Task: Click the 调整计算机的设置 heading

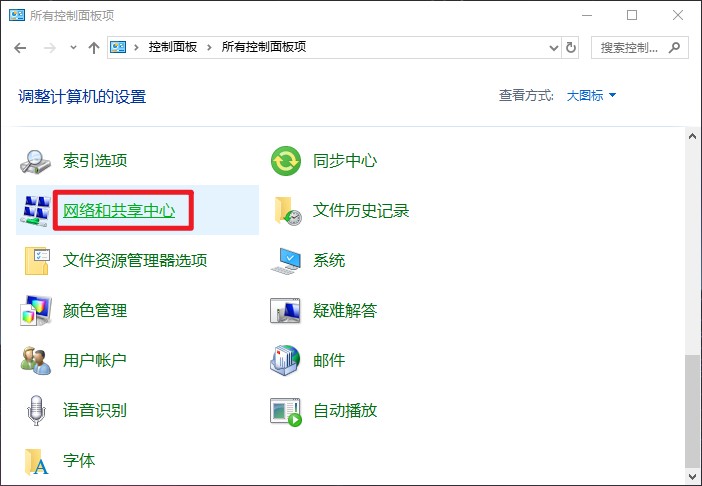Action: pos(82,97)
